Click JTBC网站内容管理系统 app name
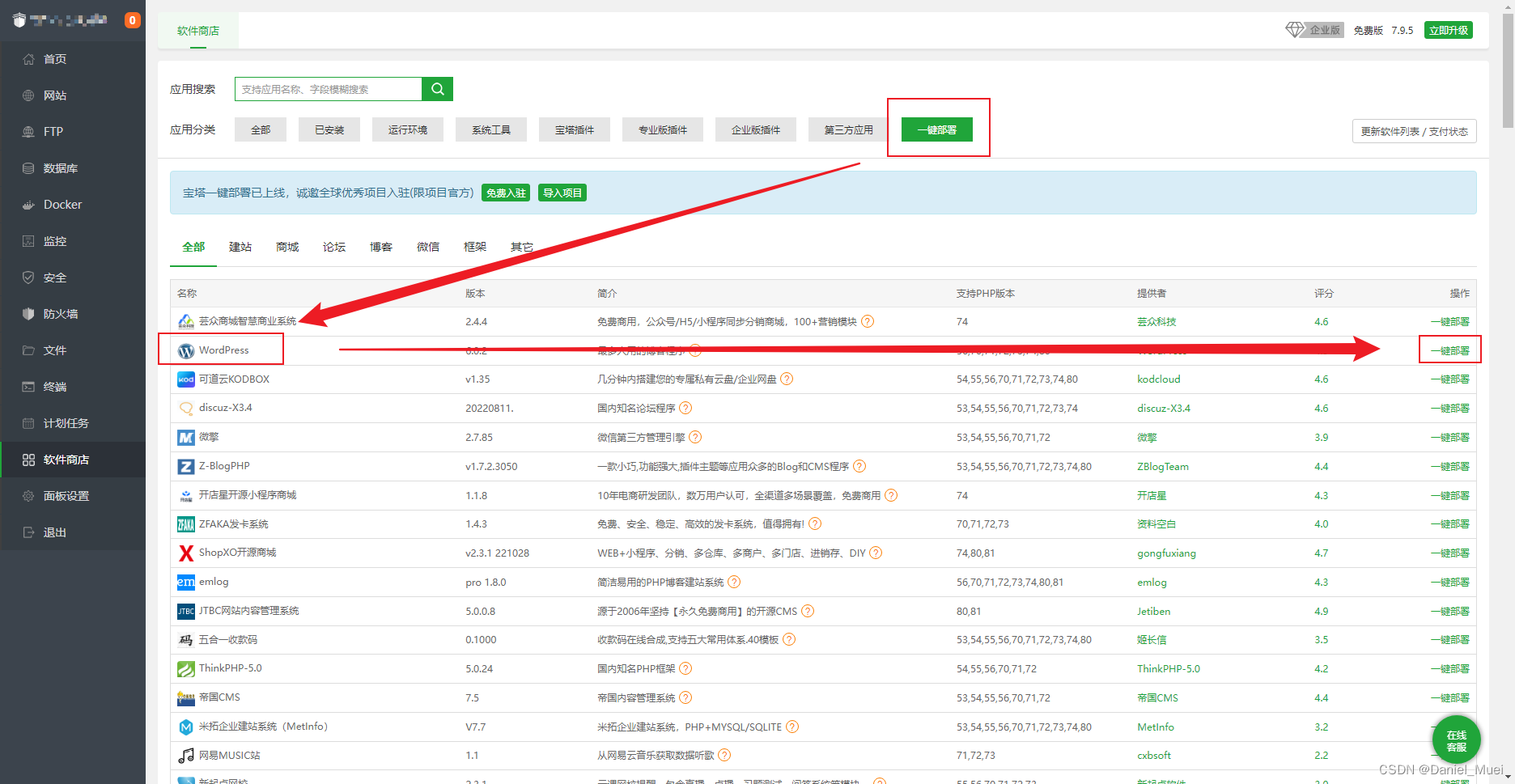Image resolution: width=1515 pixels, height=784 pixels. pyautogui.click(x=249, y=611)
